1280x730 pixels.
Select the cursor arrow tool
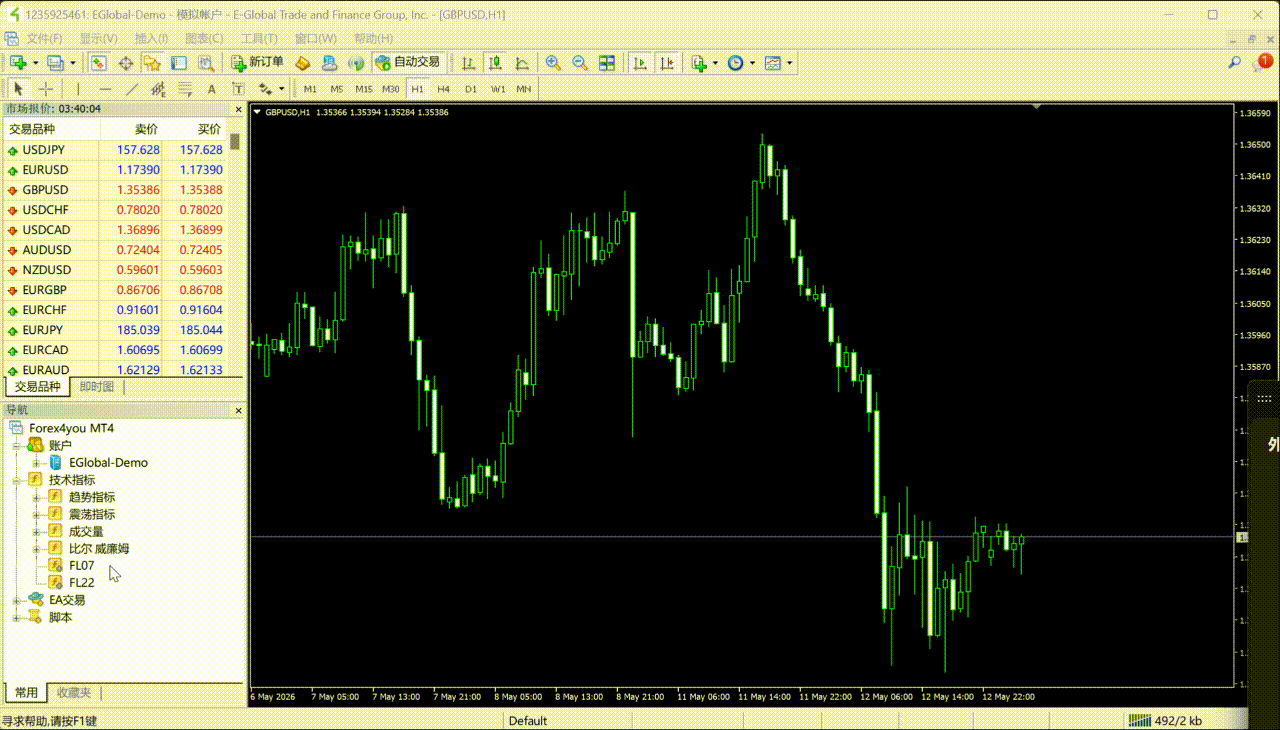coord(18,88)
